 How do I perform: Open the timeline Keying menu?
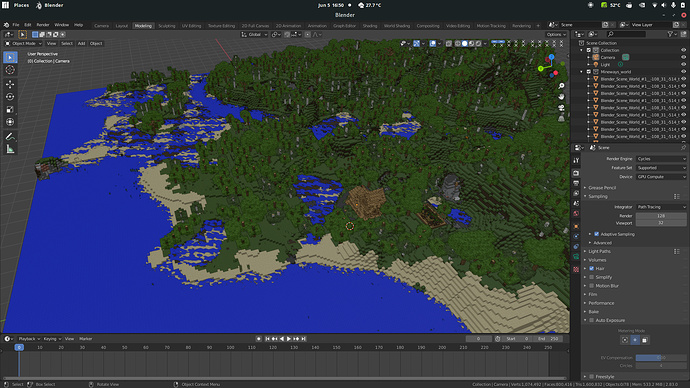(52, 339)
